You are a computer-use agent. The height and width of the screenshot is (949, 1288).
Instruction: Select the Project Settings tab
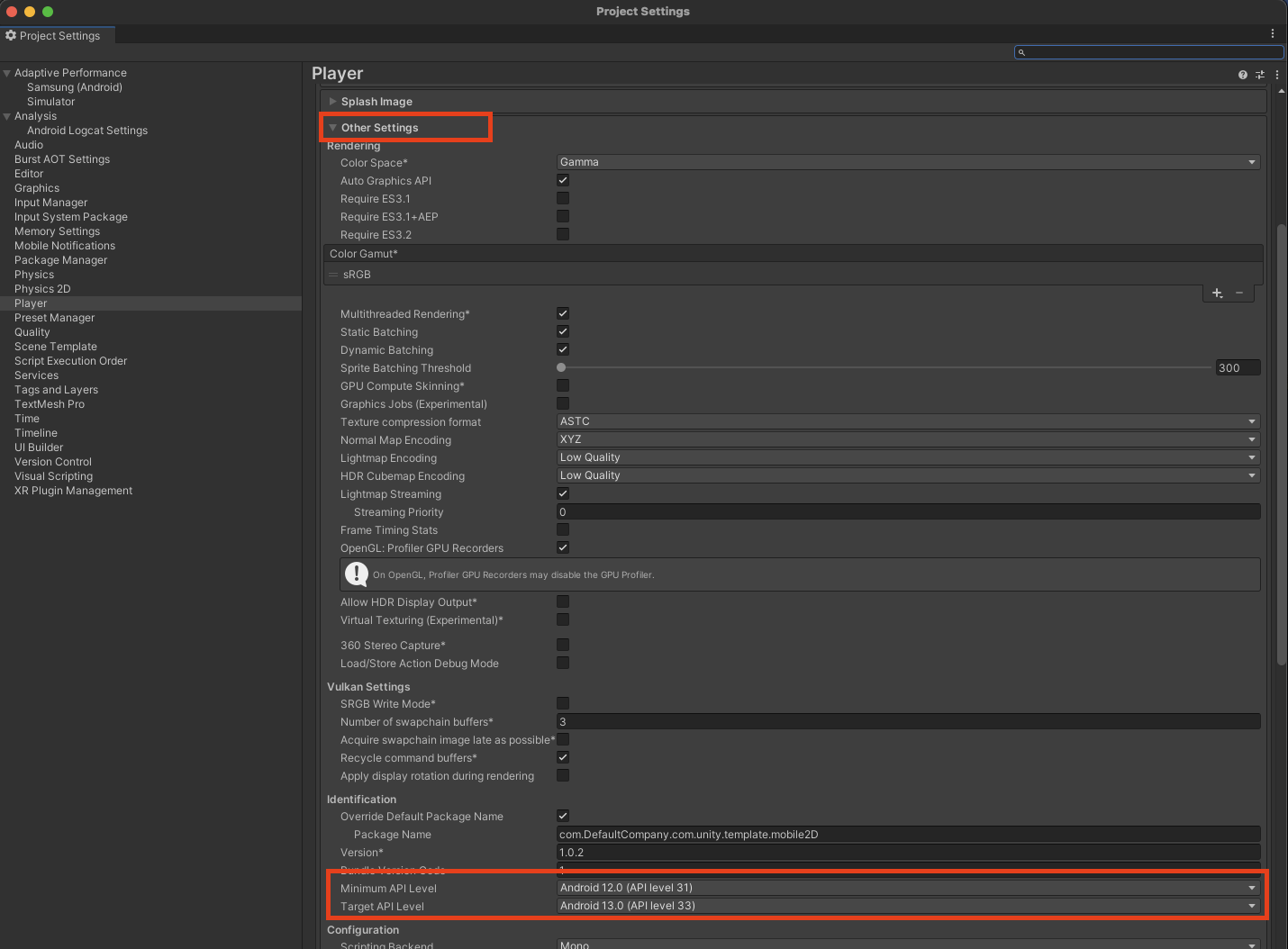[x=57, y=35]
